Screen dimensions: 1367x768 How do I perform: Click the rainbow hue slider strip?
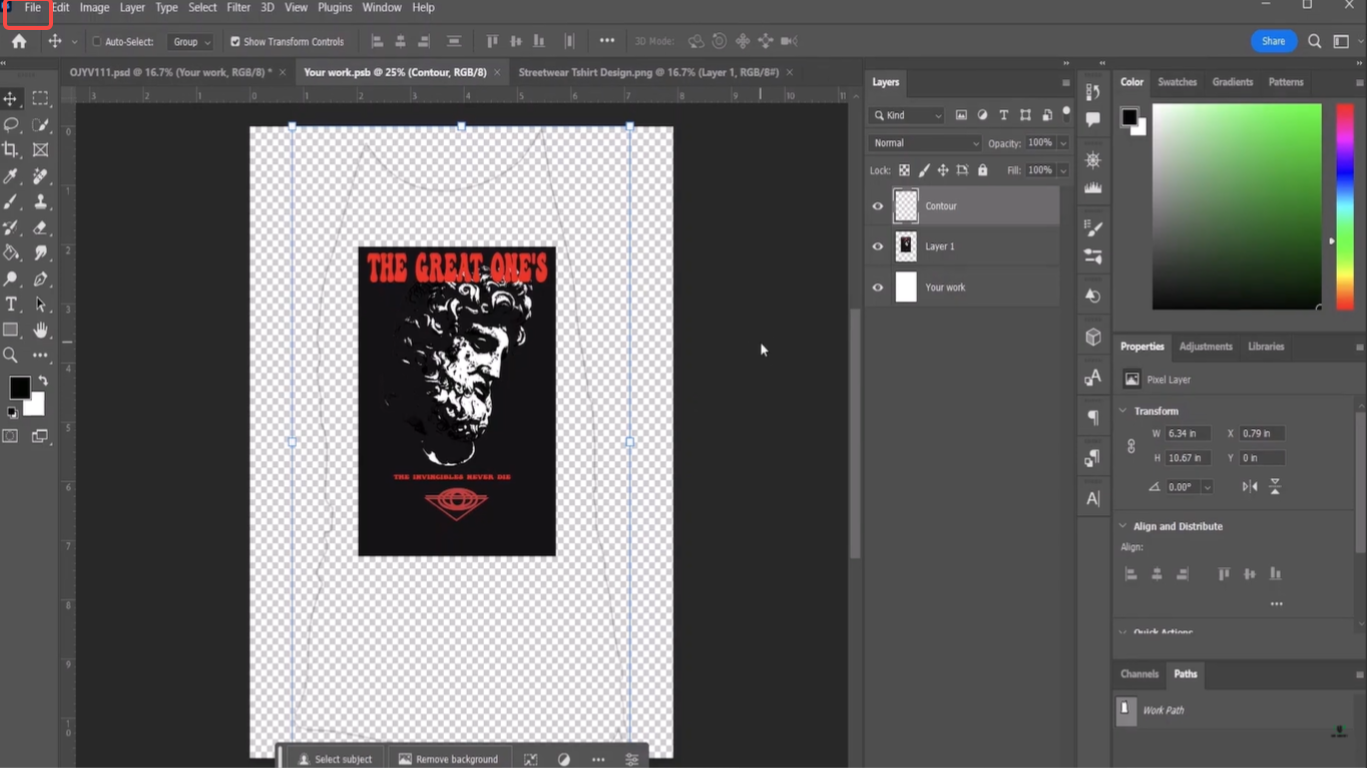(1344, 206)
